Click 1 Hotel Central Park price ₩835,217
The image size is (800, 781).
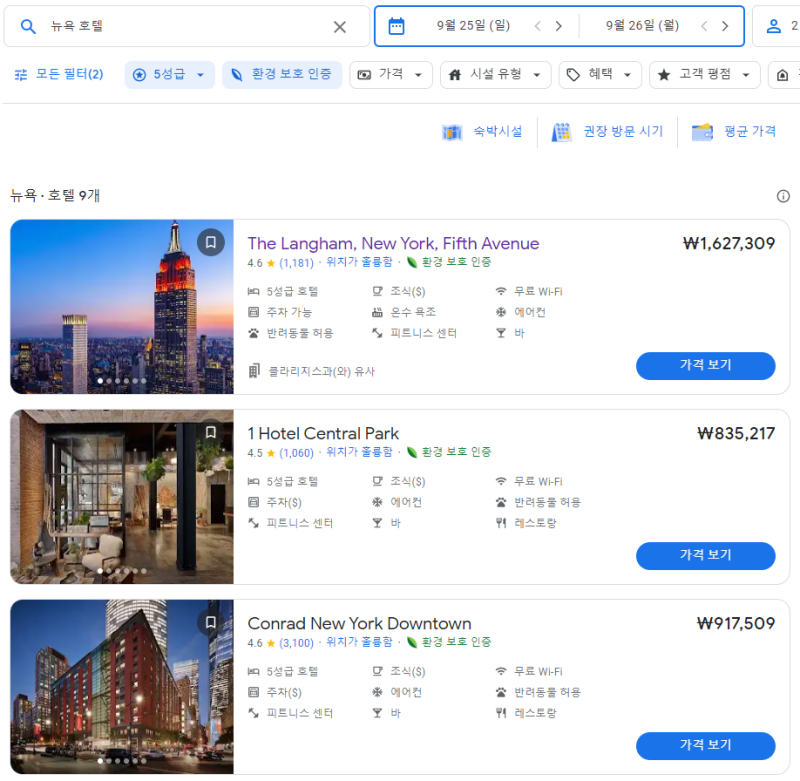tap(736, 433)
